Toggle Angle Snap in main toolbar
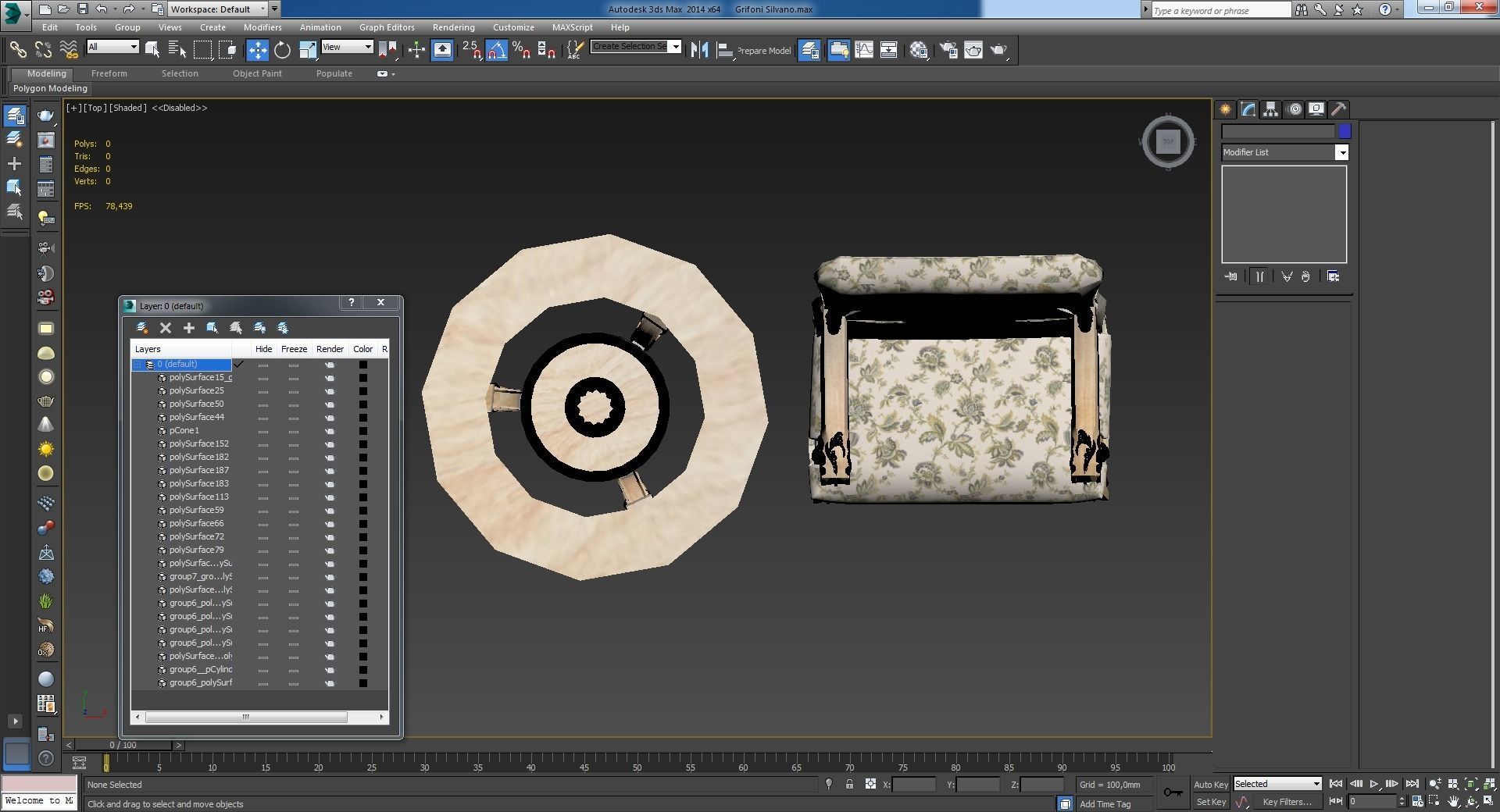1500x812 pixels. pyautogui.click(x=497, y=50)
